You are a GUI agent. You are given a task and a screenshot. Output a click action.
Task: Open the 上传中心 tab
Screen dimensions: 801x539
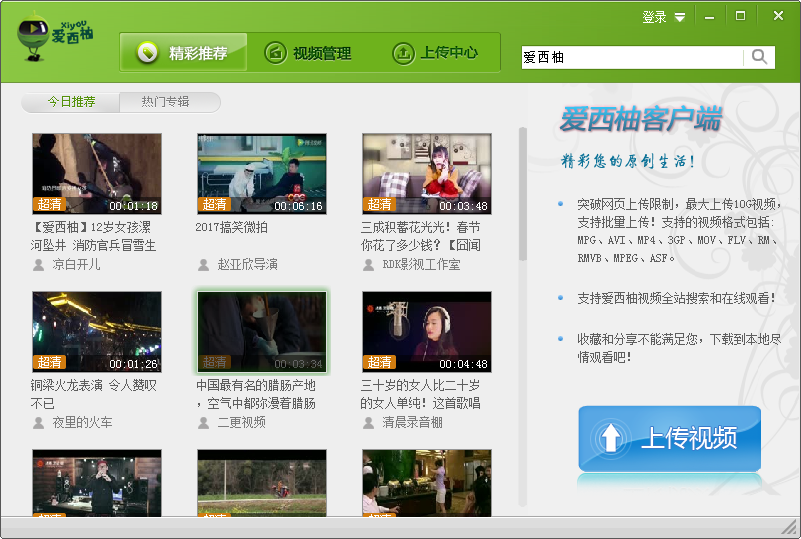(435, 53)
